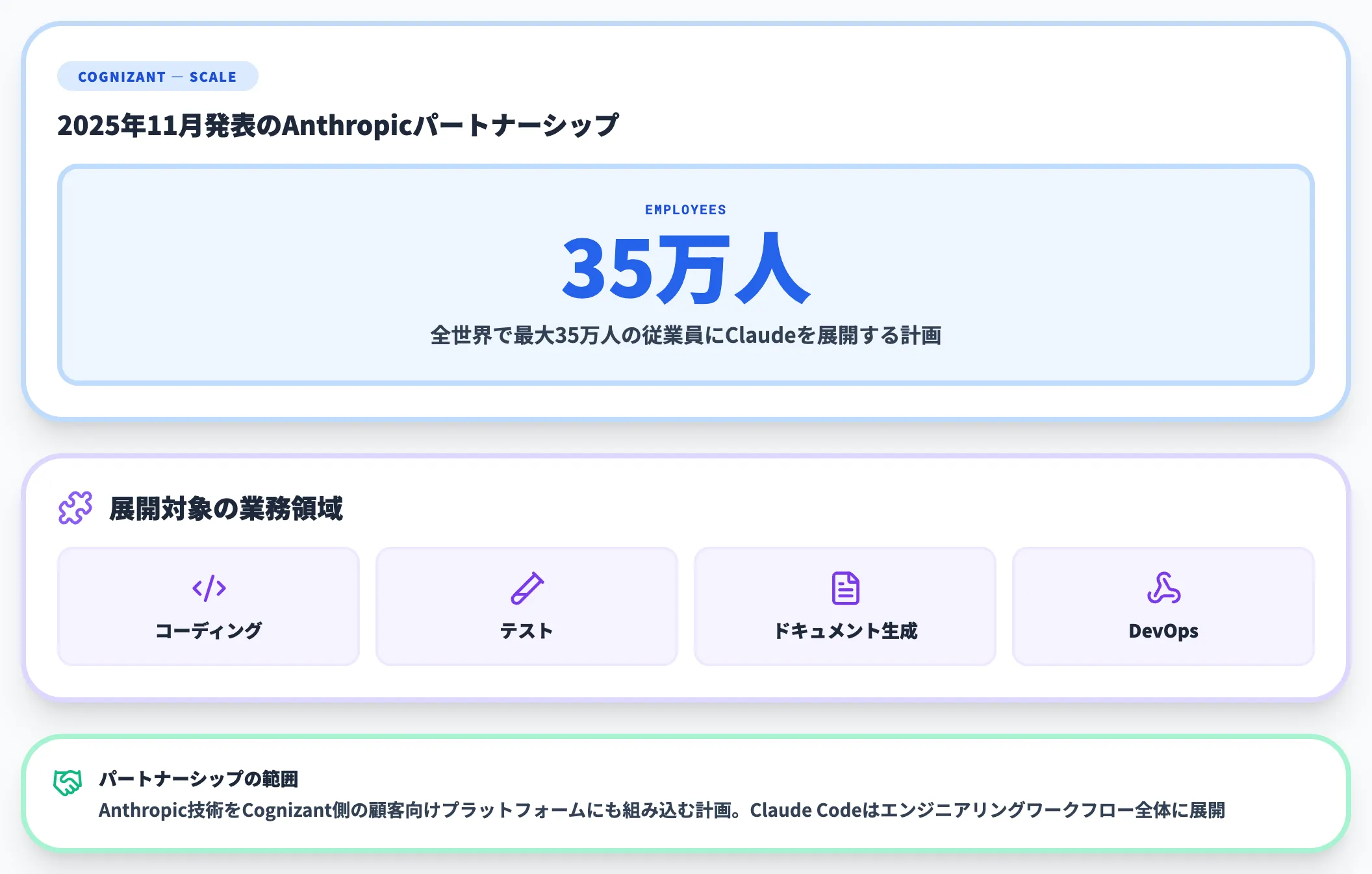The height and width of the screenshot is (874, 1372).
Task: Click the 全世界で最大35万人の従業員にClaudeを展開する計画 caption
Action: (x=686, y=335)
